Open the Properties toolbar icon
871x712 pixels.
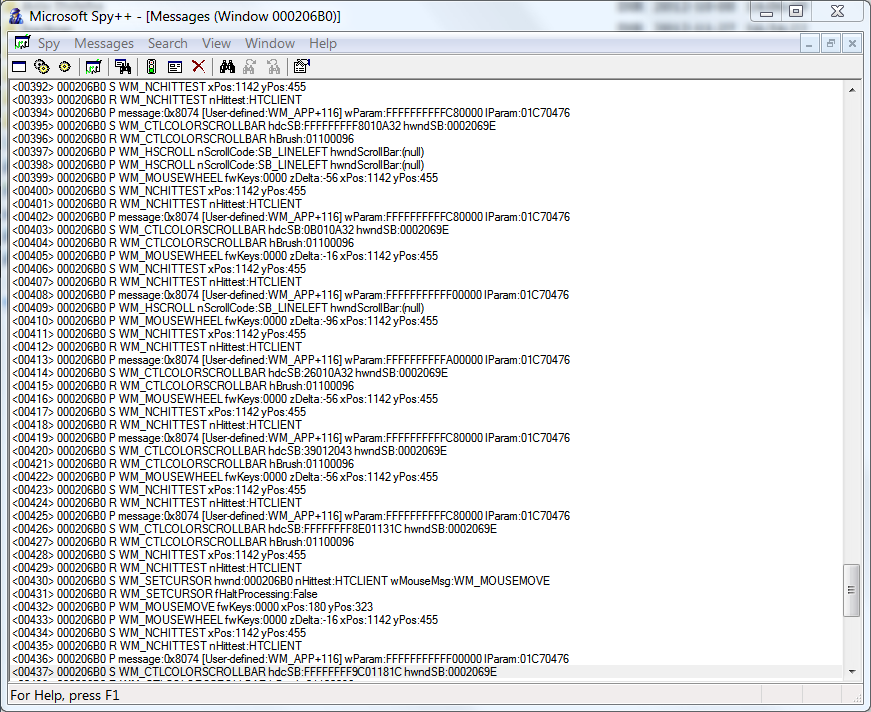(x=301, y=67)
